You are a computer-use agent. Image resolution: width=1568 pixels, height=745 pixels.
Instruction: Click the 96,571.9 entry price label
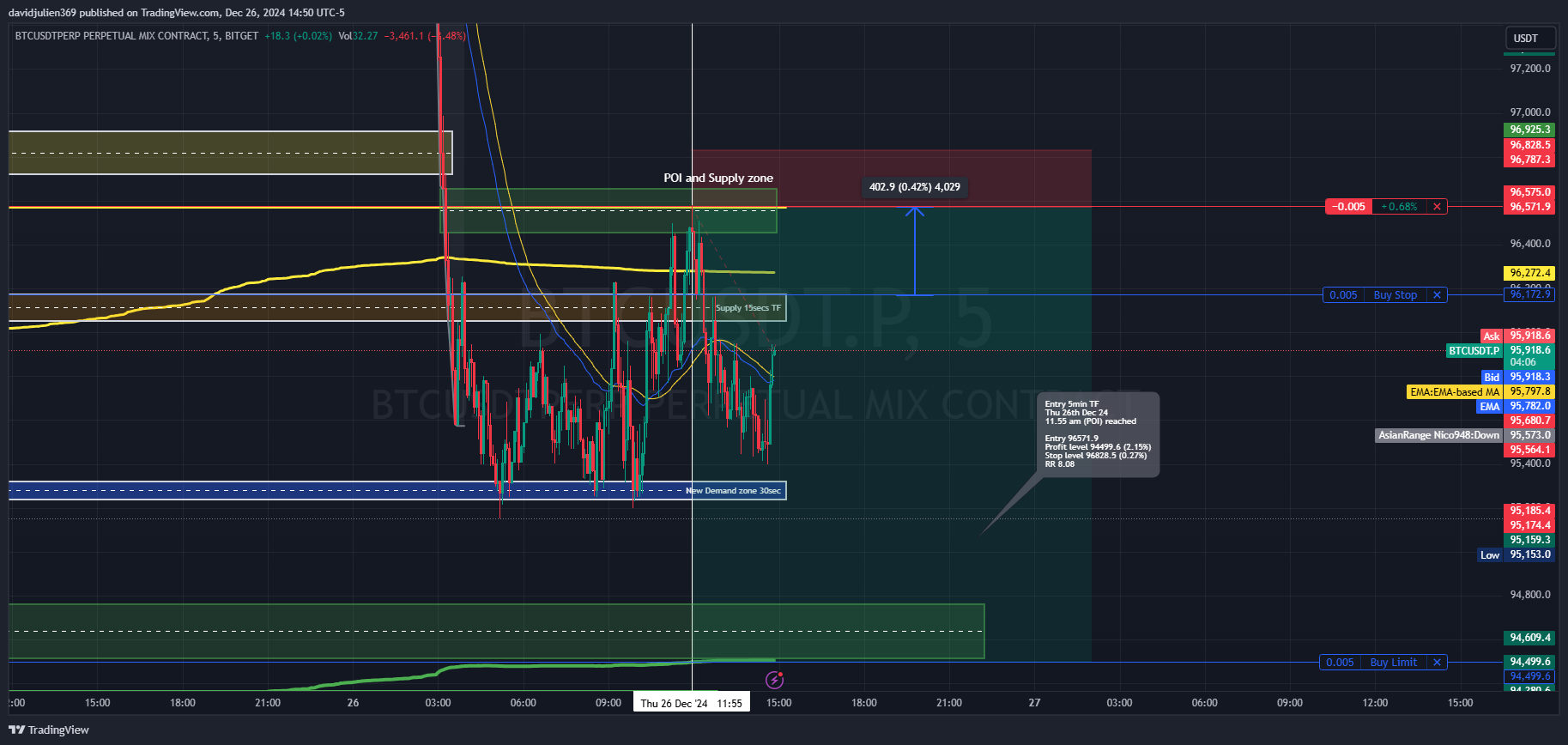(x=1529, y=207)
